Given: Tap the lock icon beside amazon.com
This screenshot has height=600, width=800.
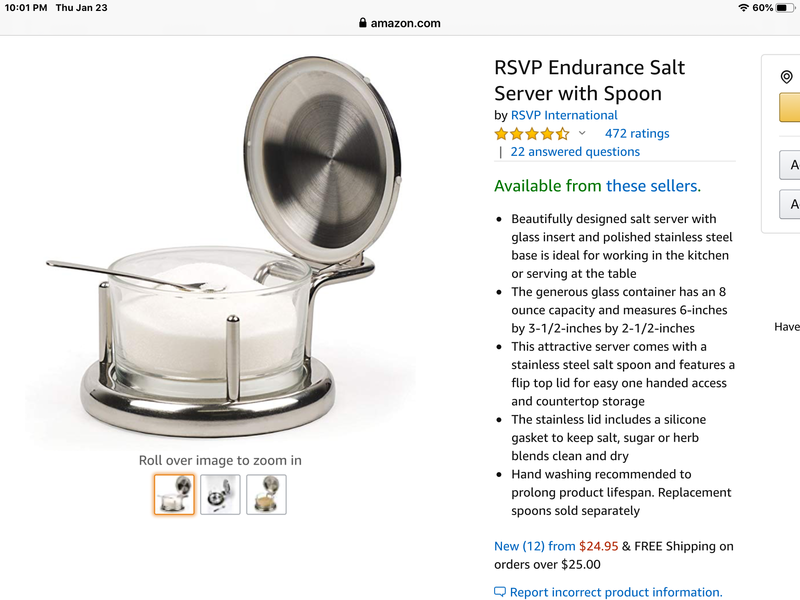Looking at the screenshot, I should [362, 23].
